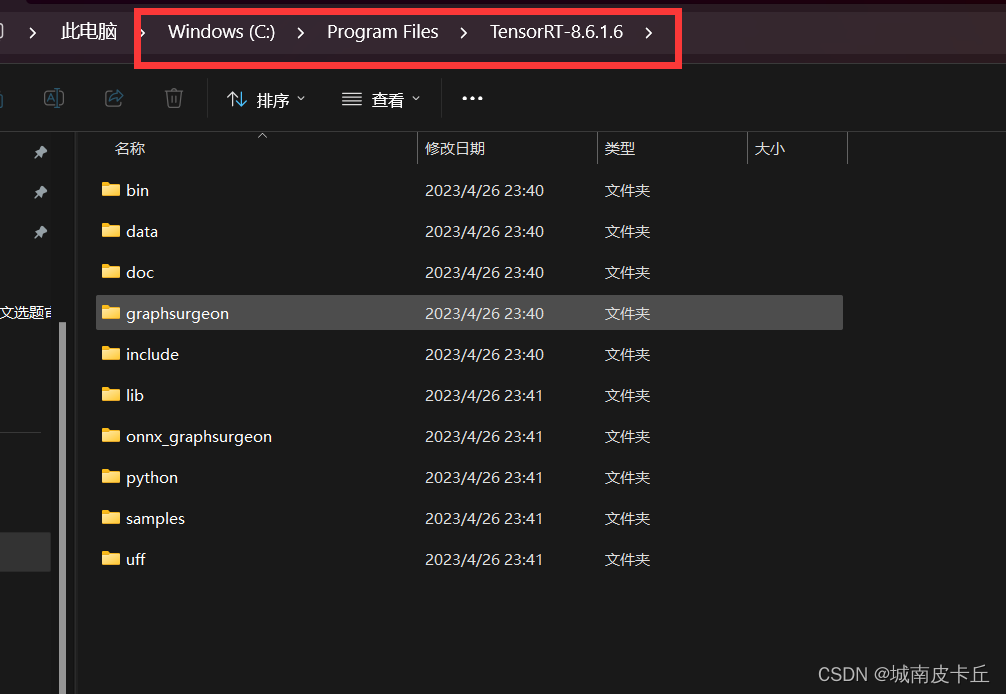Sort by 名称 column header
The width and height of the screenshot is (1006, 694).
[130, 149]
